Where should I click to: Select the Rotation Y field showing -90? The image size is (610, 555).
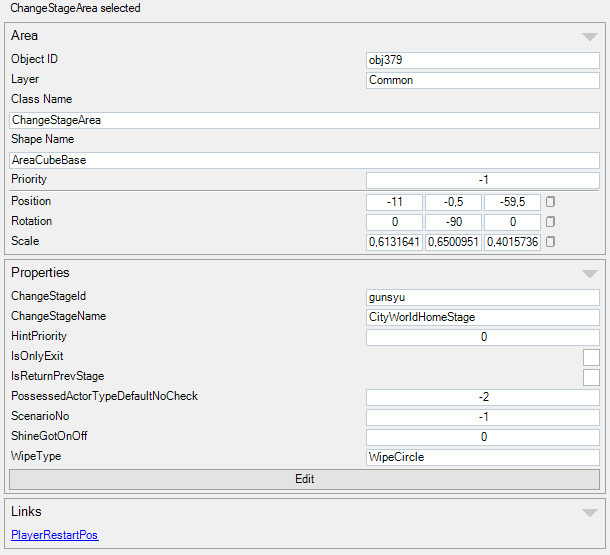[453, 222]
